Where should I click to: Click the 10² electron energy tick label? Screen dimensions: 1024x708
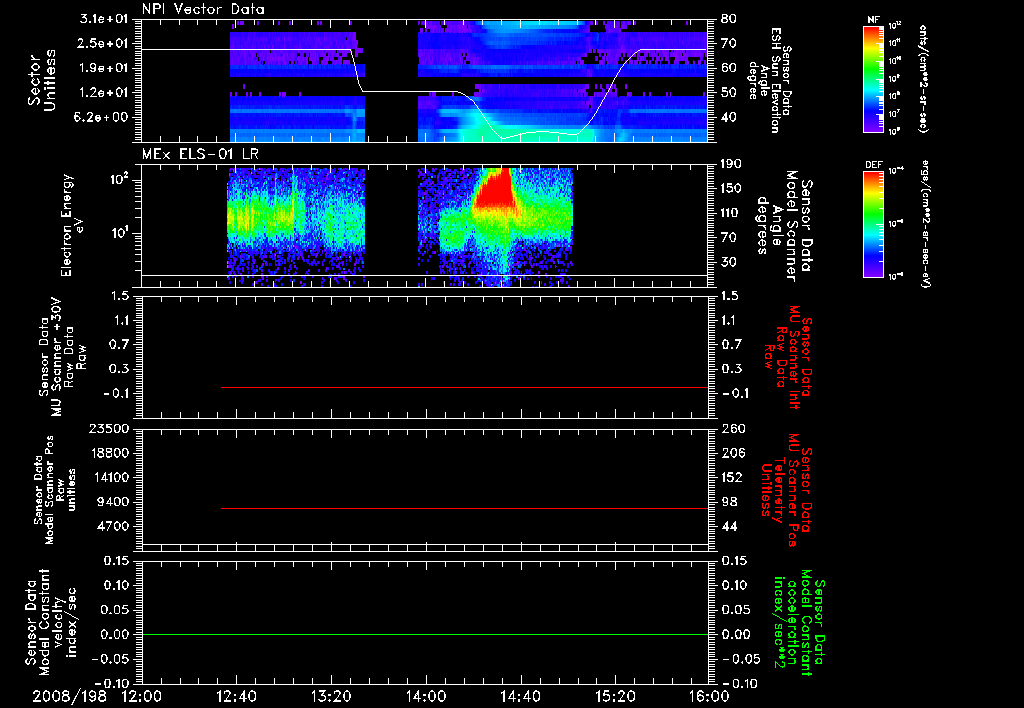pos(120,180)
